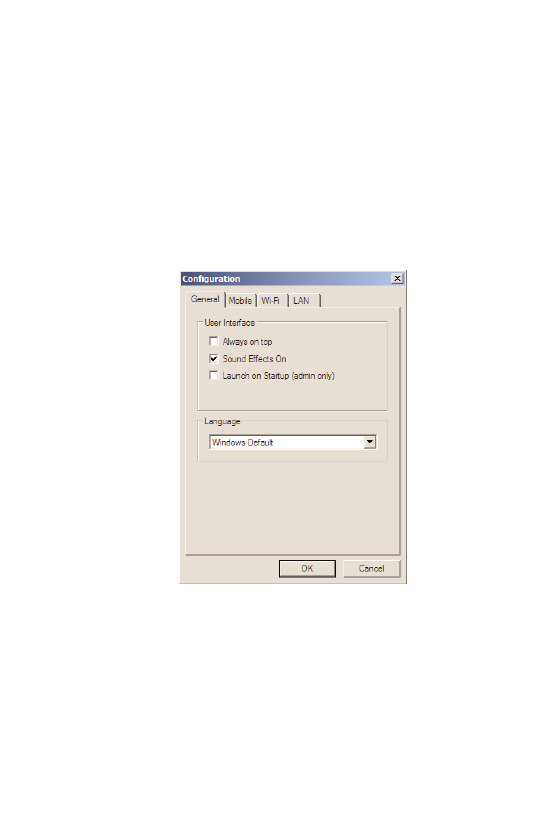Dismiss changes with the Cancel button
Screen dimensions: 551x837
[371, 568]
